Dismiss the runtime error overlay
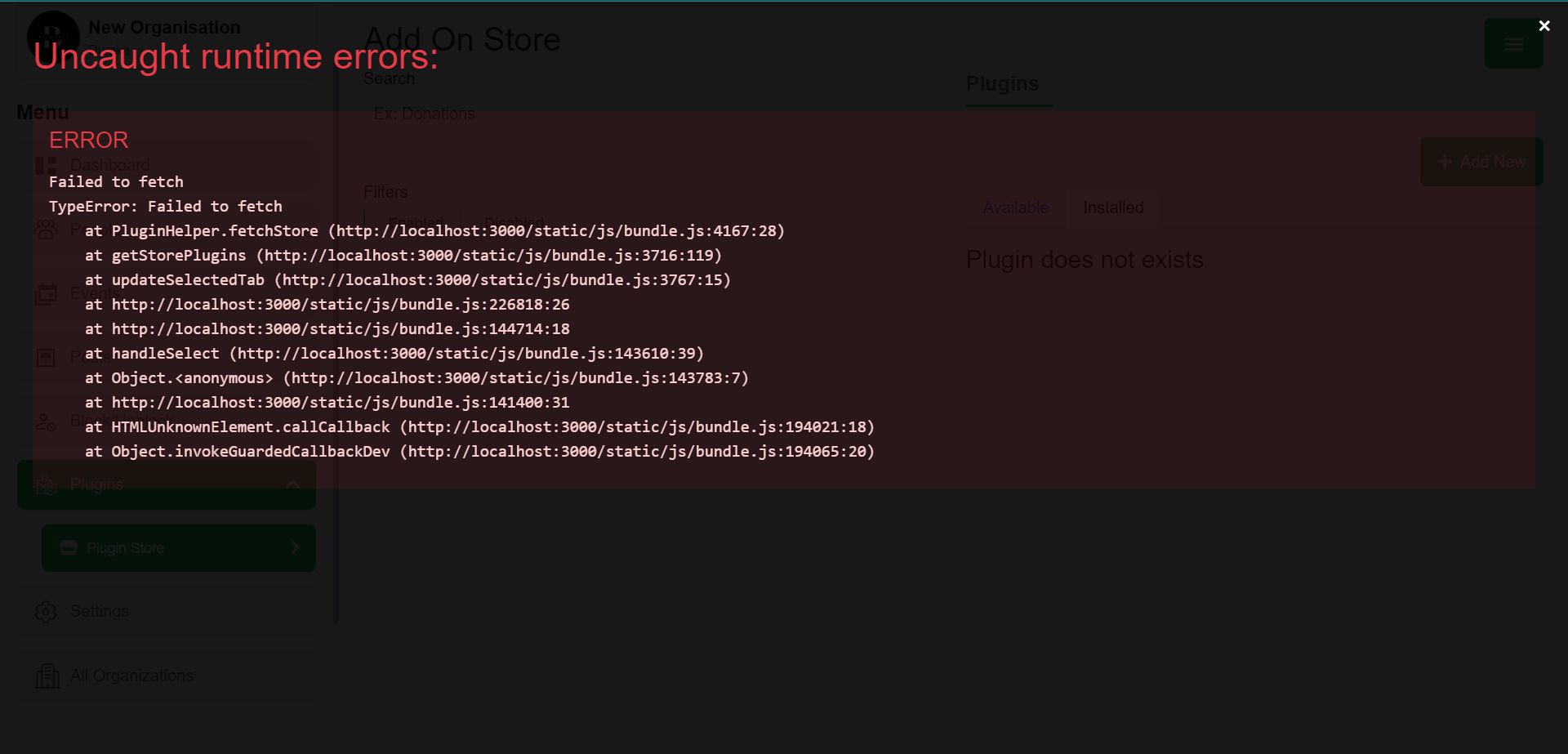 (x=1543, y=25)
